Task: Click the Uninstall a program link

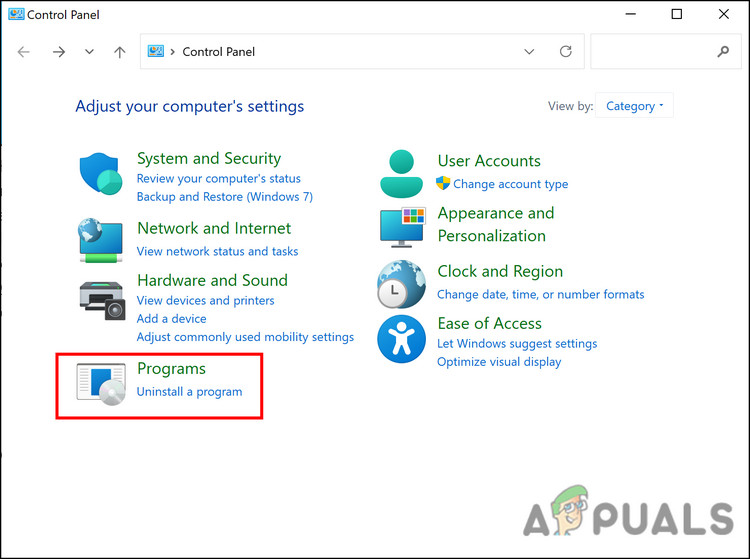Action: [x=189, y=392]
